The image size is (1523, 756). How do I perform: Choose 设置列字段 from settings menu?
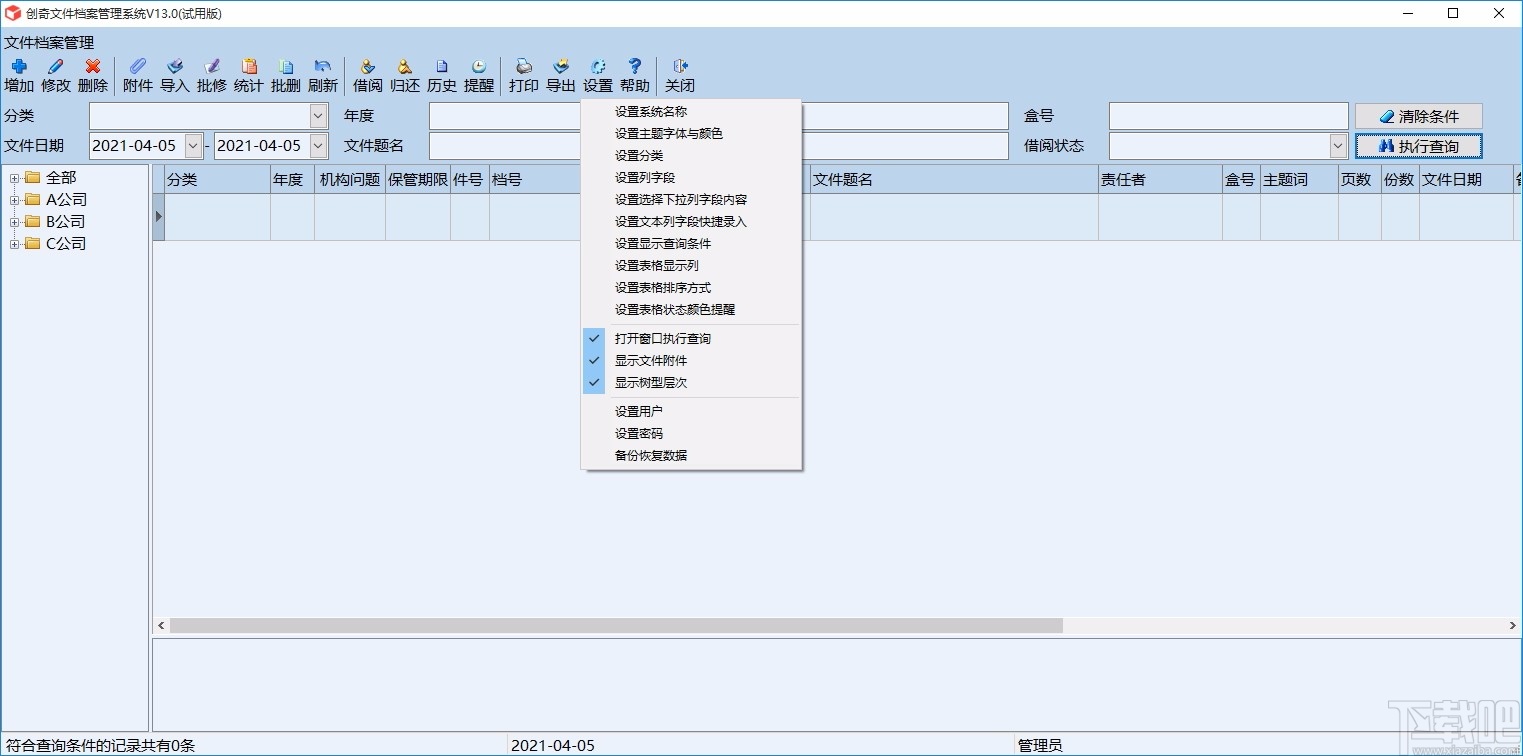[x=691, y=178]
